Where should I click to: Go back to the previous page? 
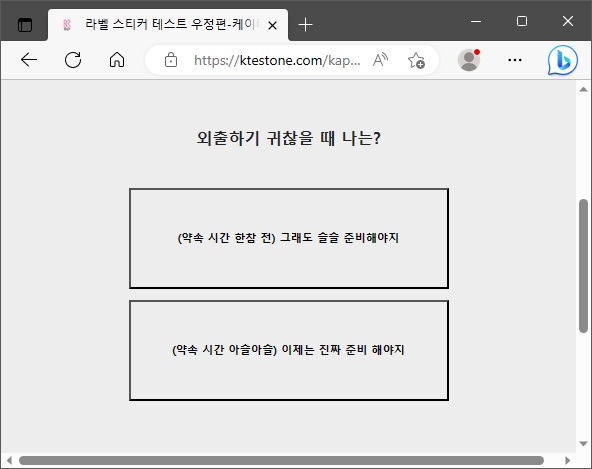pyautogui.click(x=29, y=60)
